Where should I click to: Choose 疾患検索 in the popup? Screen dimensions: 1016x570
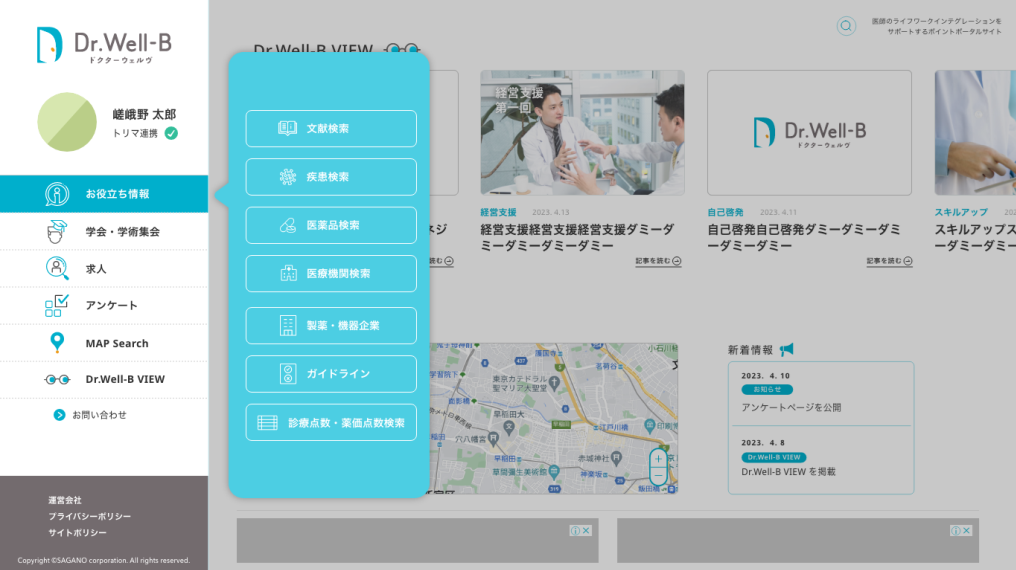tap(331, 177)
